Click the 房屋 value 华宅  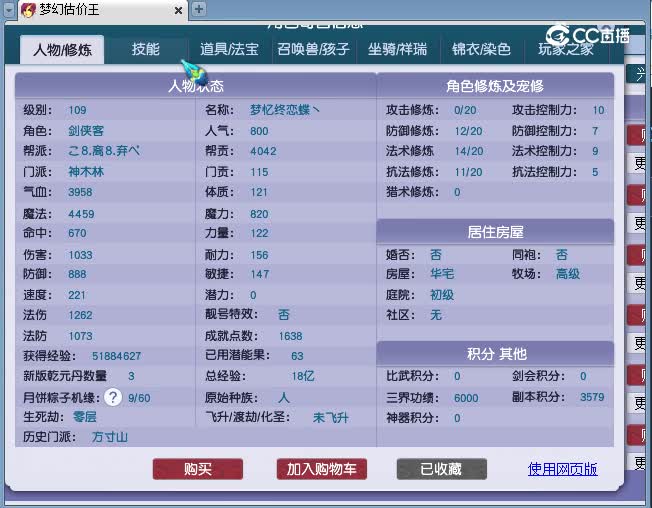point(442,274)
